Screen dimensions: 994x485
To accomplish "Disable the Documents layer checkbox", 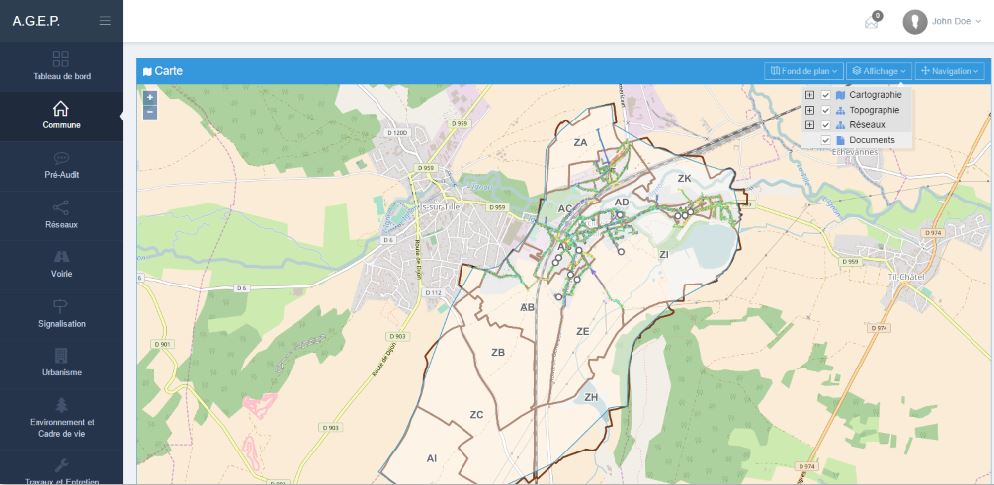I will [825, 140].
